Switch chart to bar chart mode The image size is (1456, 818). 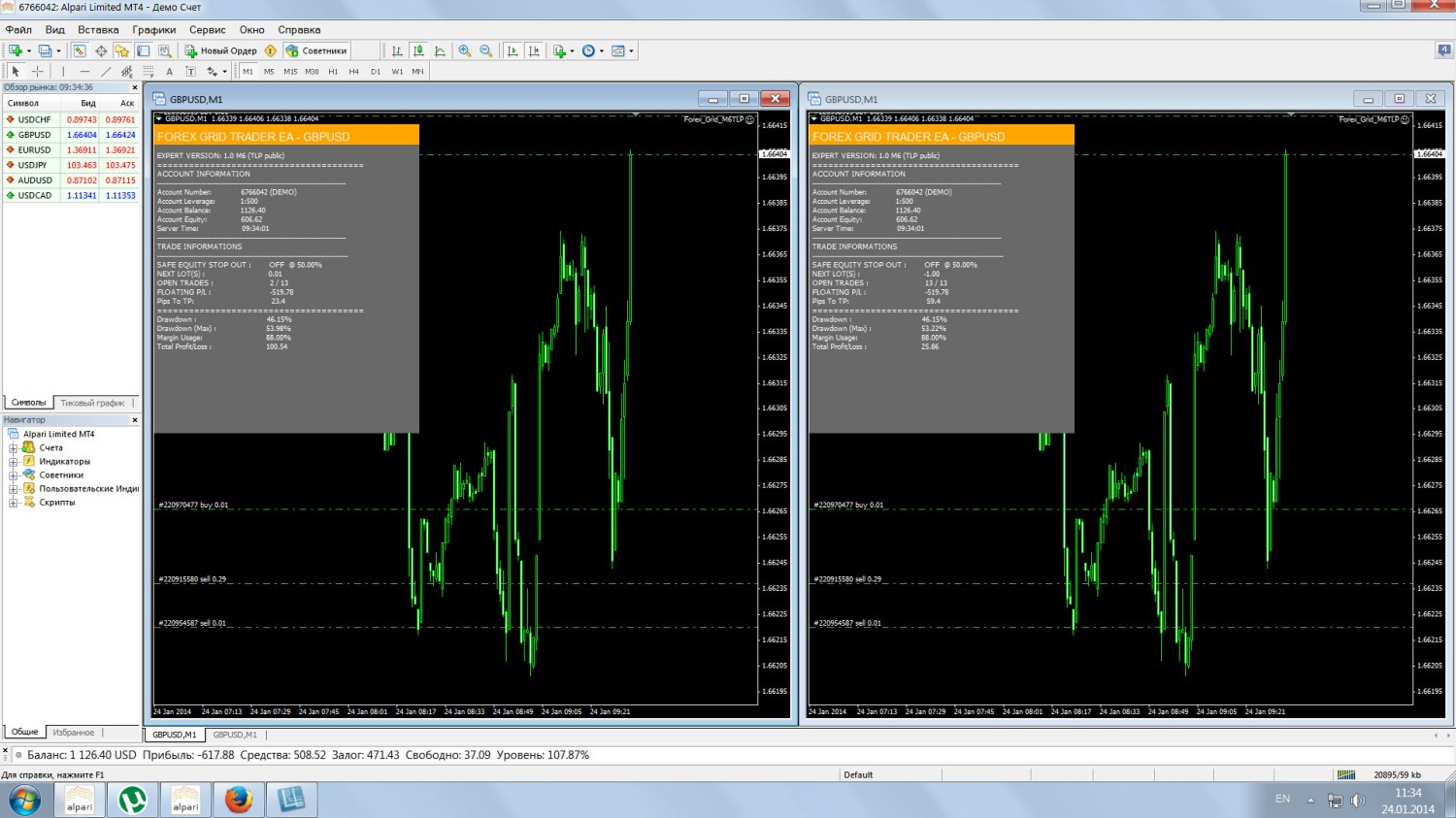[x=397, y=50]
